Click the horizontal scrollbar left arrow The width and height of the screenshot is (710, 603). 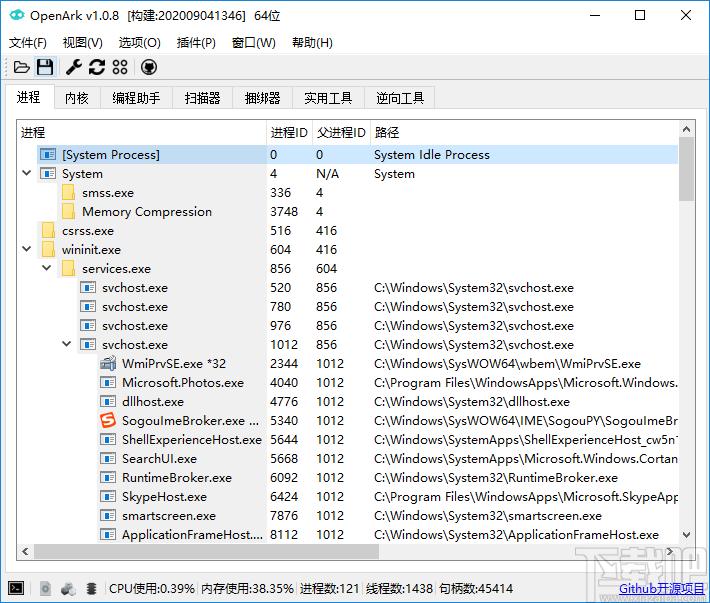[x=25, y=551]
